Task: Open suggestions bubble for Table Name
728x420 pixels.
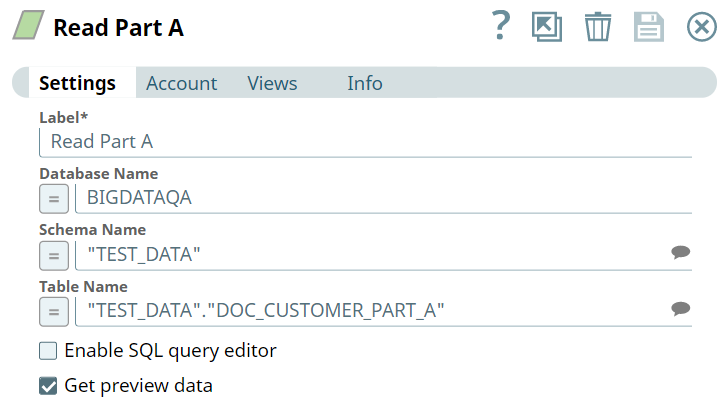Action: pos(681,309)
